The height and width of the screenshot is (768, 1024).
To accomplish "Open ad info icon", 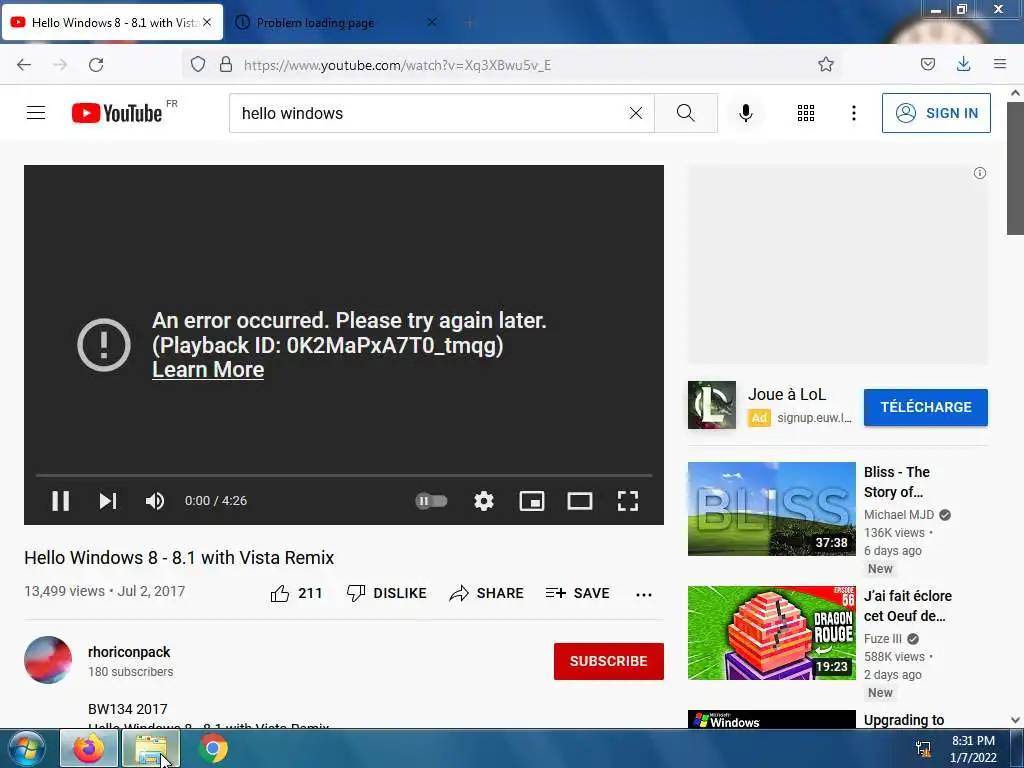I will point(980,173).
